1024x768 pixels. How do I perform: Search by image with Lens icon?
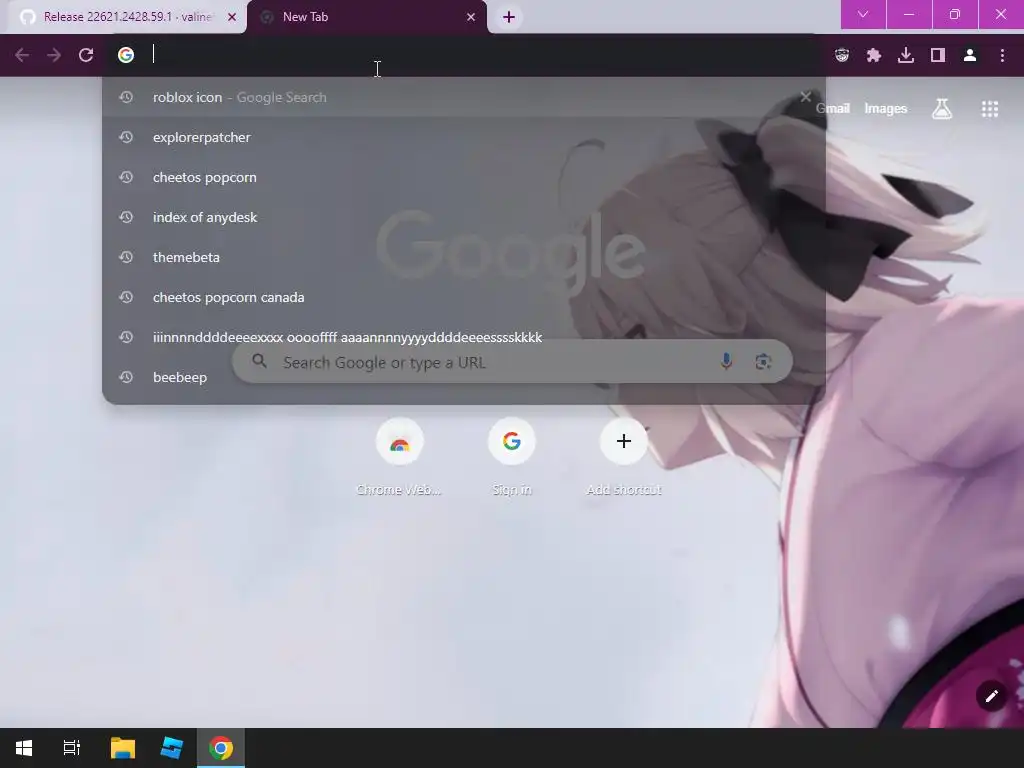[763, 362]
